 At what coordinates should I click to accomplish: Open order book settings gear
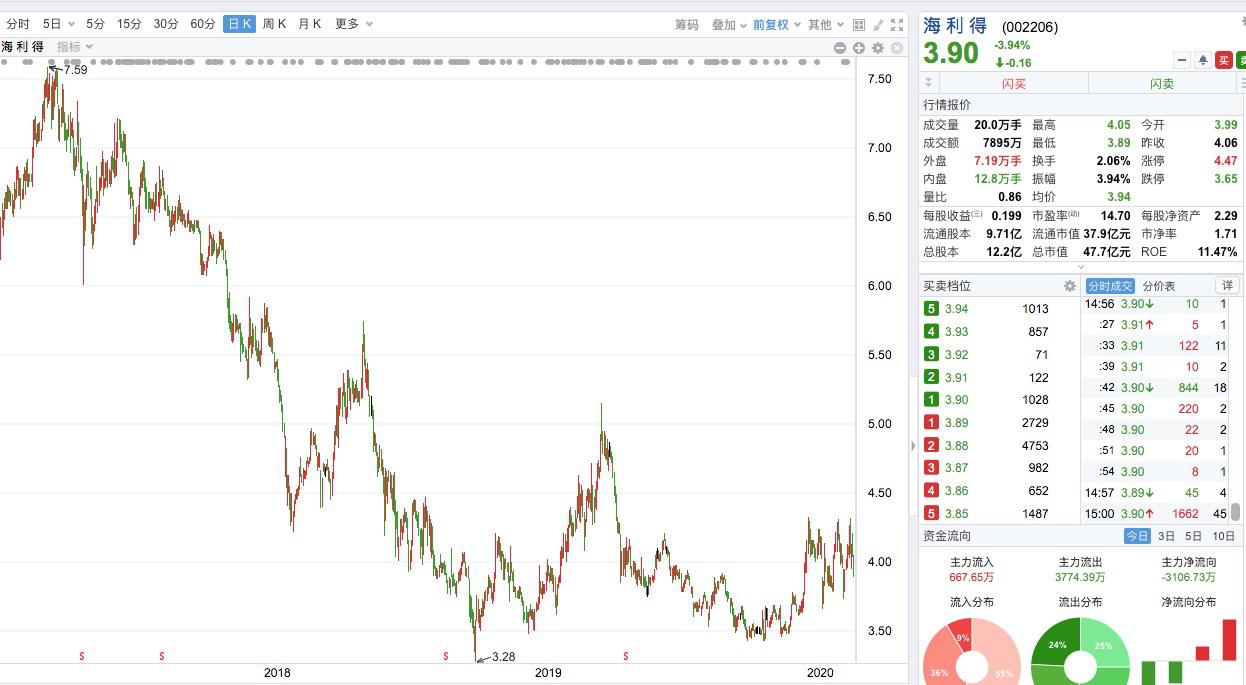pyautogui.click(x=1069, y=286)
